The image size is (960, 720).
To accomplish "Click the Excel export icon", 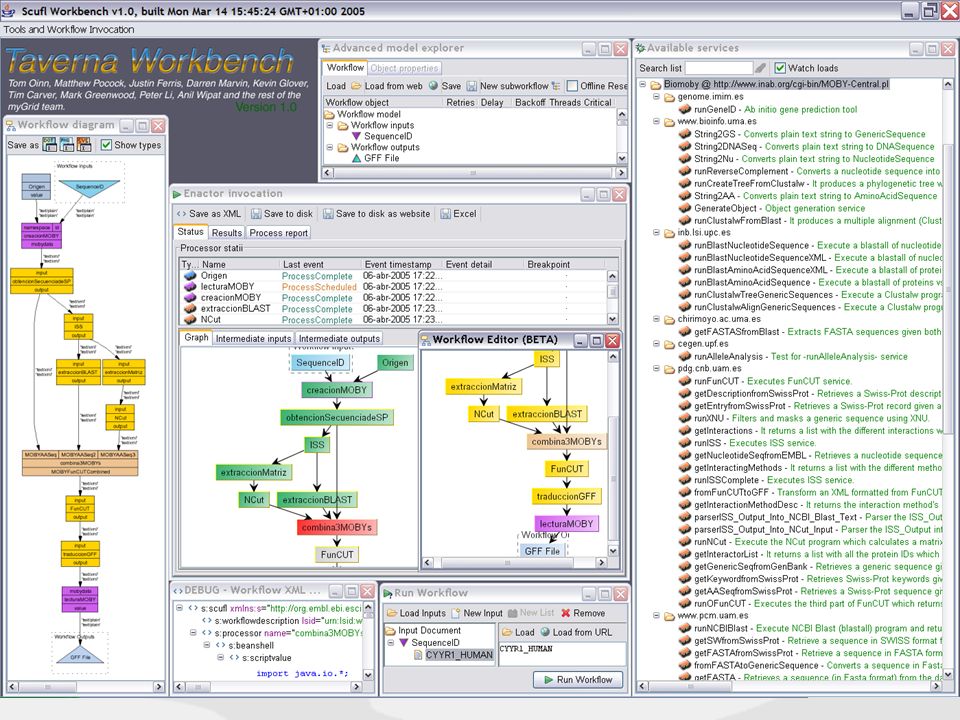I will [x=445, y=214].
